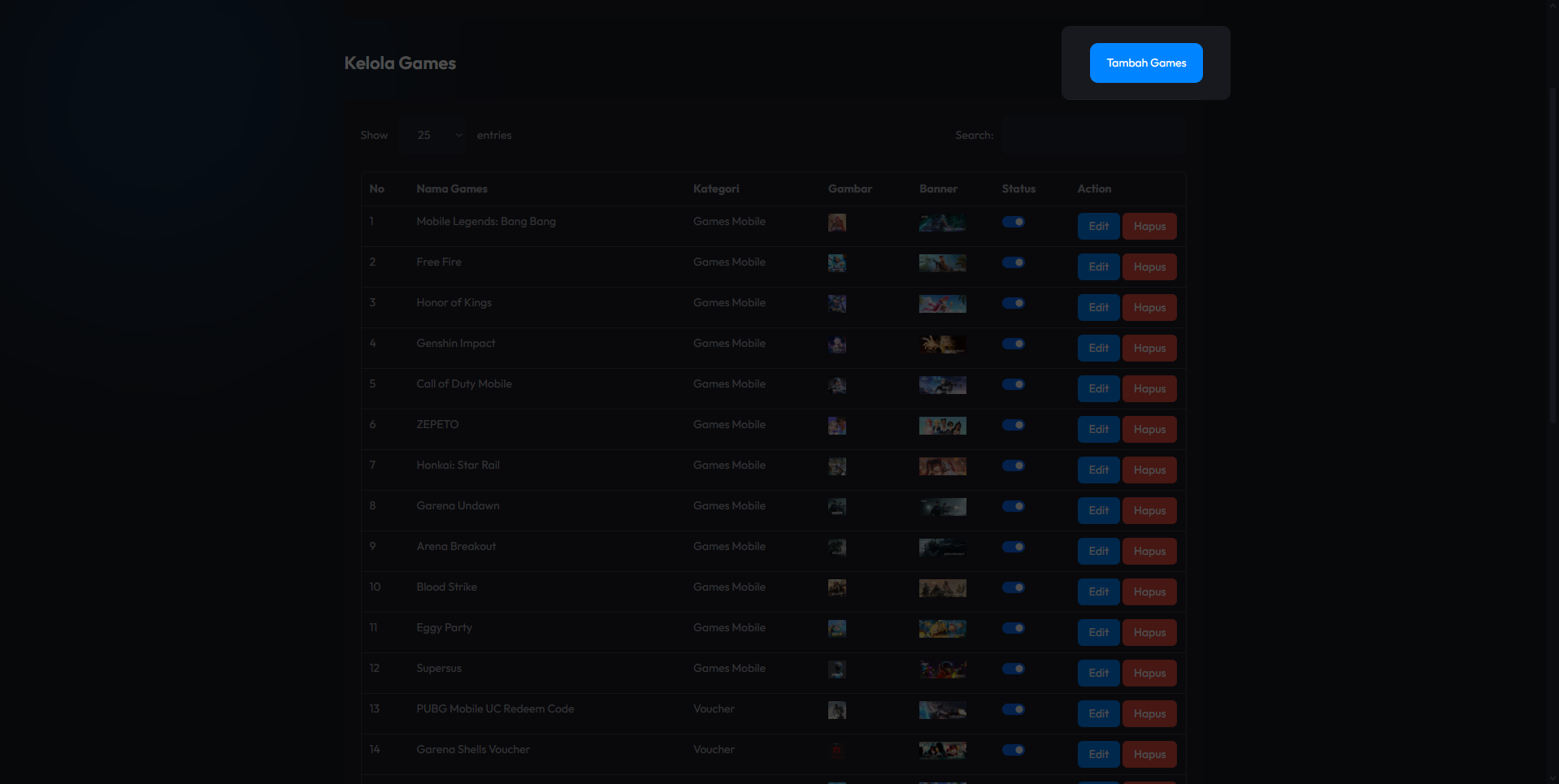Disable the Honor of Kings status switch
1559x784 pixels.
(1014, 303)
